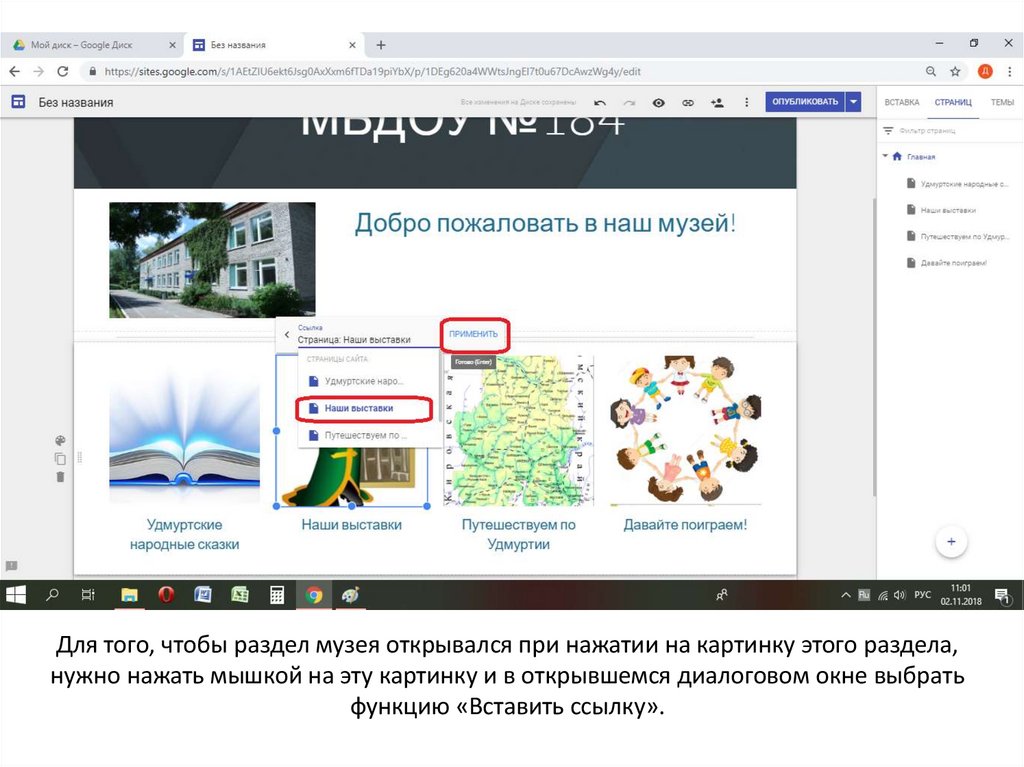Click Chrome zoom magnifier icon in address bar

[931, 71]
